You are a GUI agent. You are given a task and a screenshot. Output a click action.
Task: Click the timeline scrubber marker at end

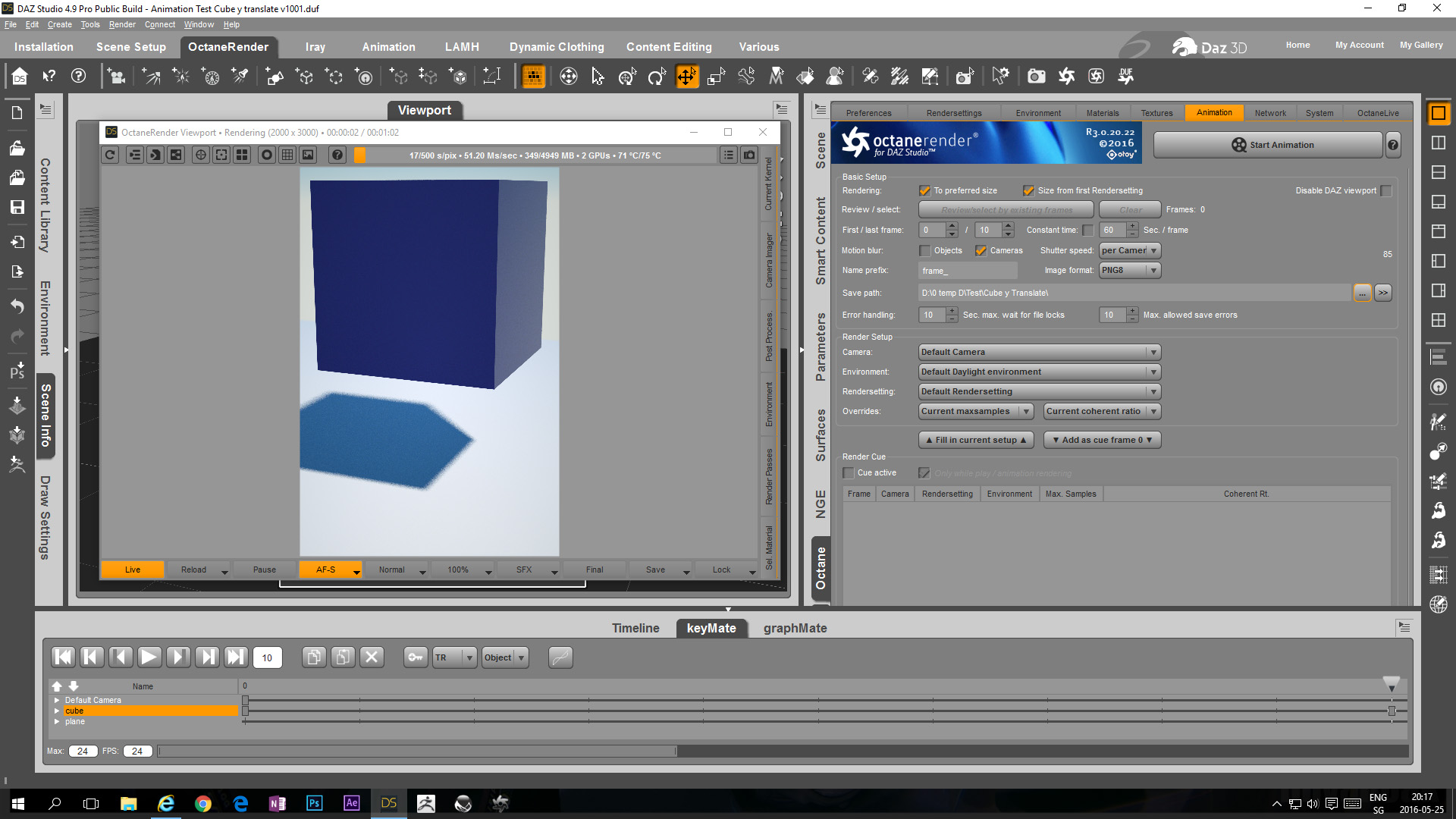pos(1391,684)
